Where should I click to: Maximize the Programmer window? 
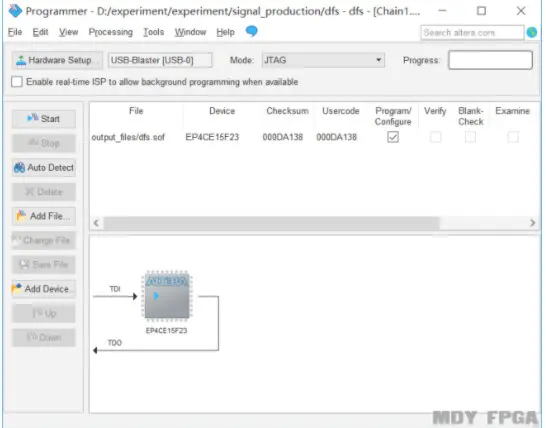click(481, 11)
